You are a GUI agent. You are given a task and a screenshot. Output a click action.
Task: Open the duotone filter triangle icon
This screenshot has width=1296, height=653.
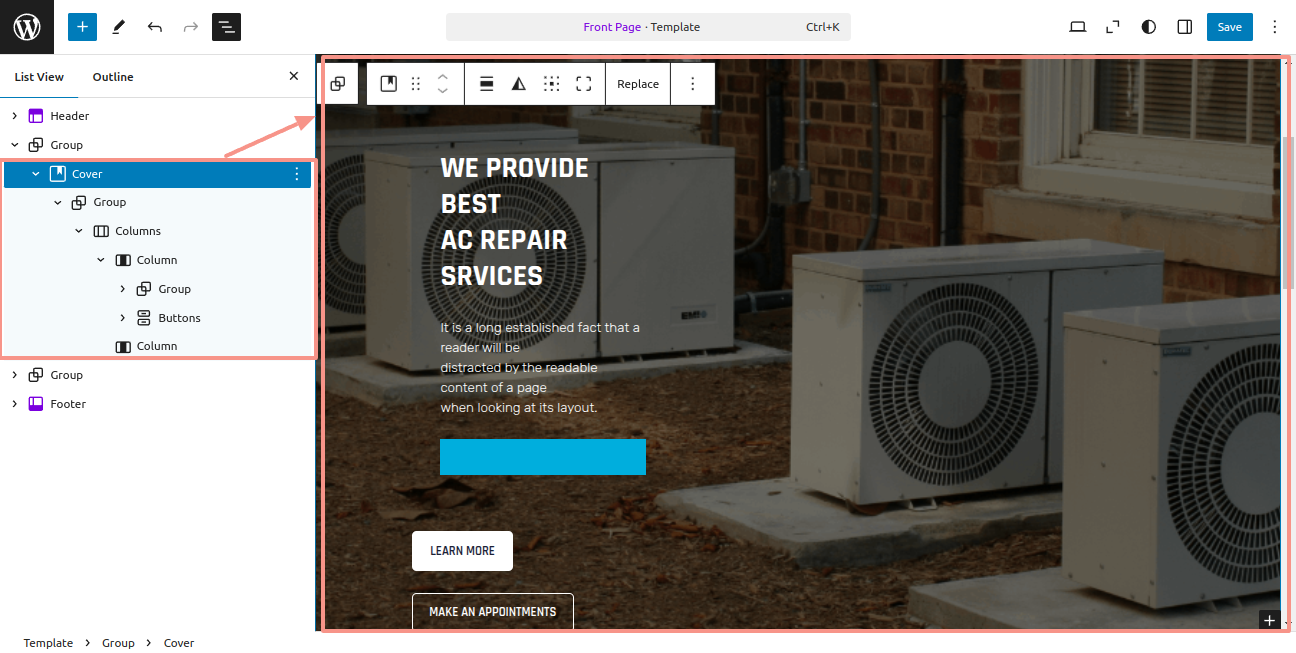[x=519, y=84]
